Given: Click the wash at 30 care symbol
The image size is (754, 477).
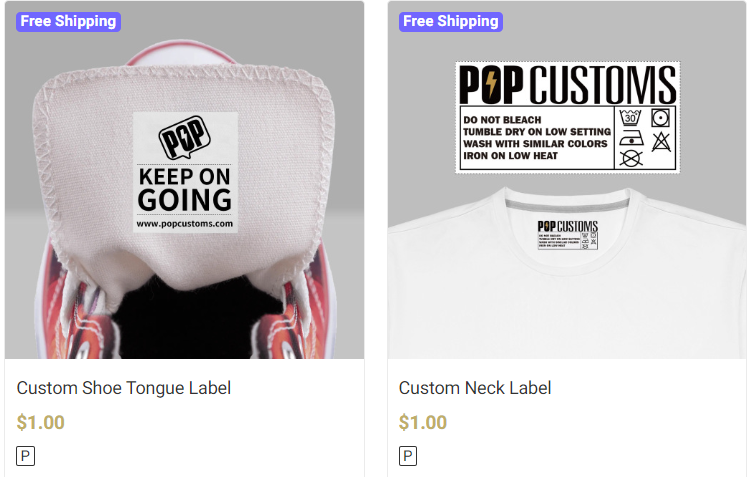Looking at the screenshot, I should 630,117.
